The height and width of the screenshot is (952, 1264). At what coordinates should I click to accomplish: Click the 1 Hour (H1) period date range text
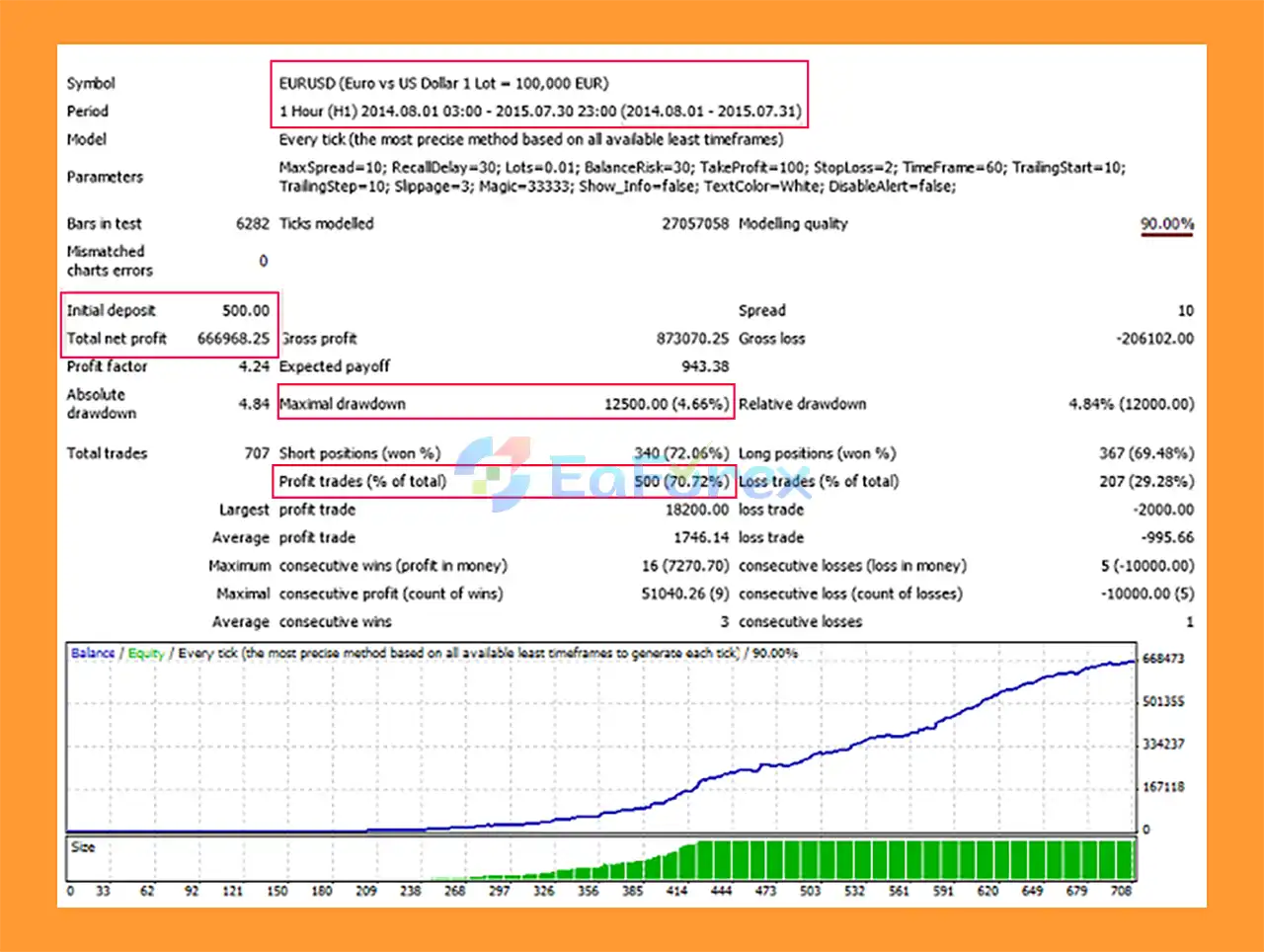coord(540,112)
